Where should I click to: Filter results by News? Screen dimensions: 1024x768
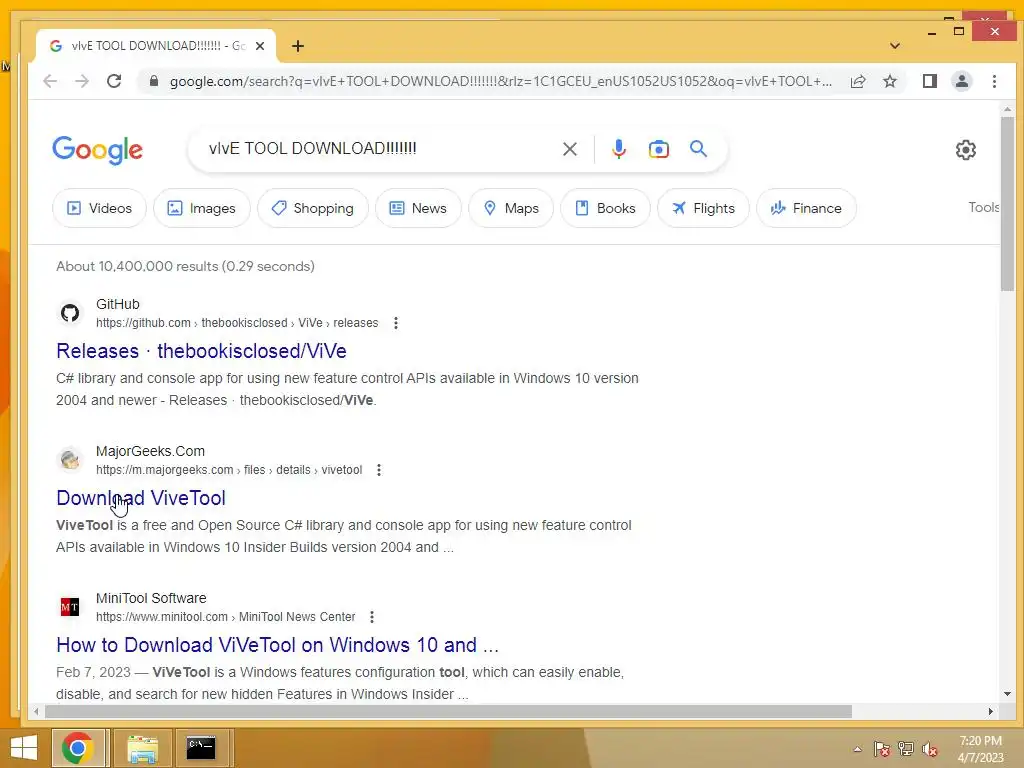pos(418,208)
